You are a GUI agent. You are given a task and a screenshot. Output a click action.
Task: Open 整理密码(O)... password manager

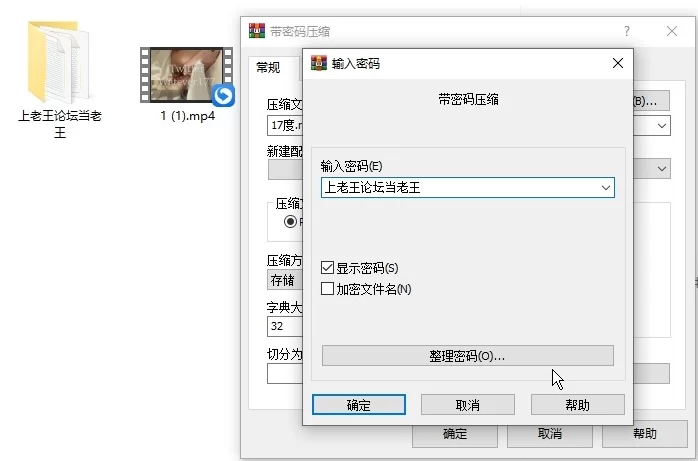click(x=467, y=356)
